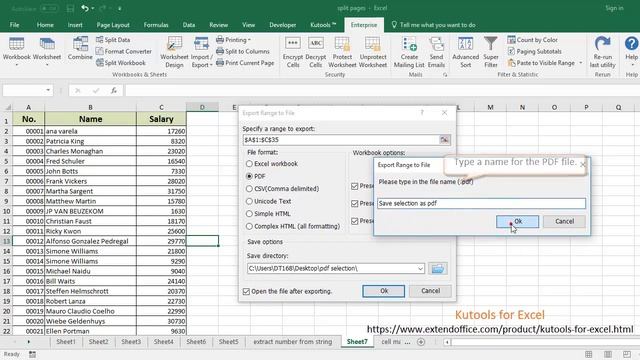Switch to the Home ribbon tab
Screen dimensions: 640x360
click(x=45, y=25)
